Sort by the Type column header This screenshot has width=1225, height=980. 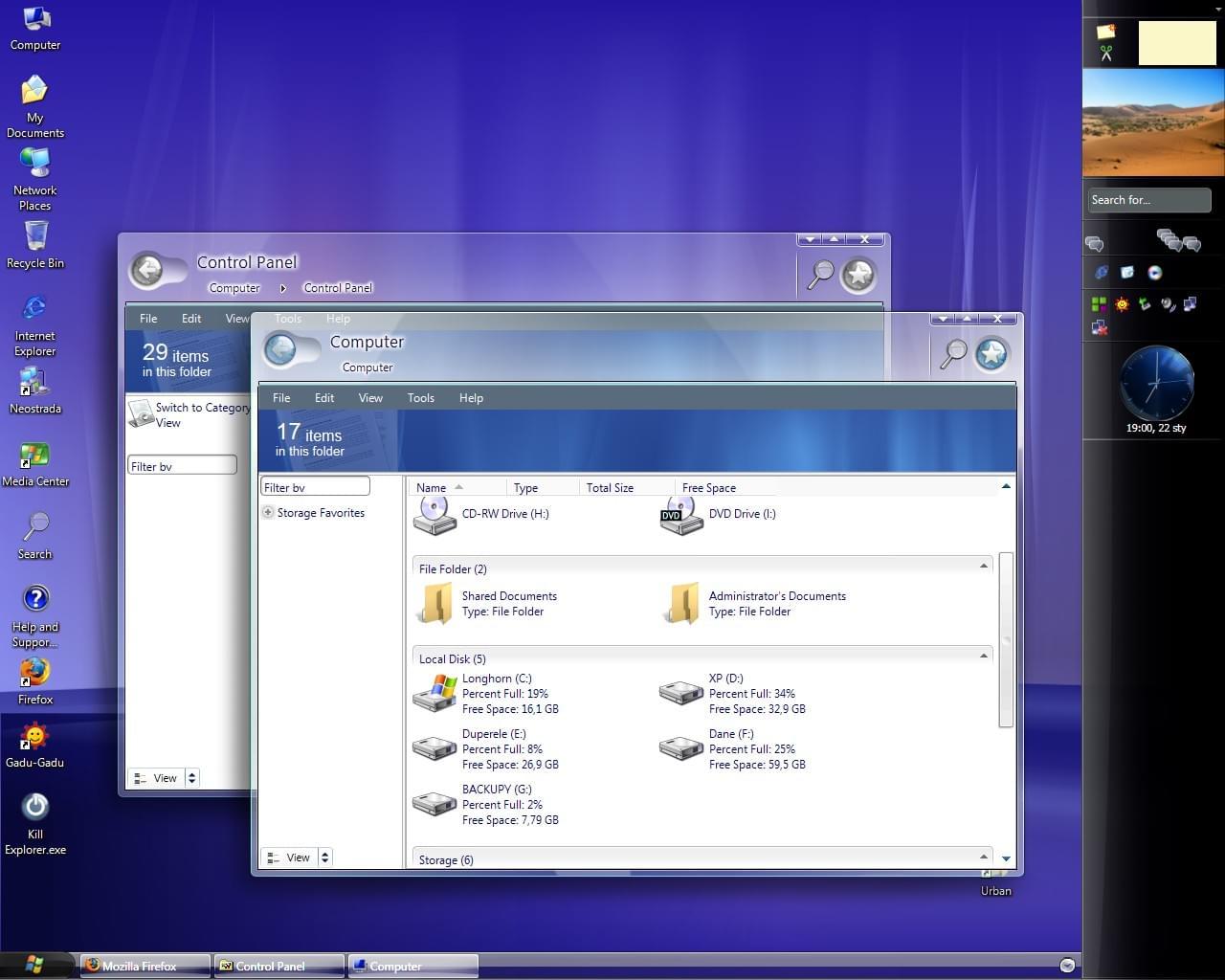544,487
